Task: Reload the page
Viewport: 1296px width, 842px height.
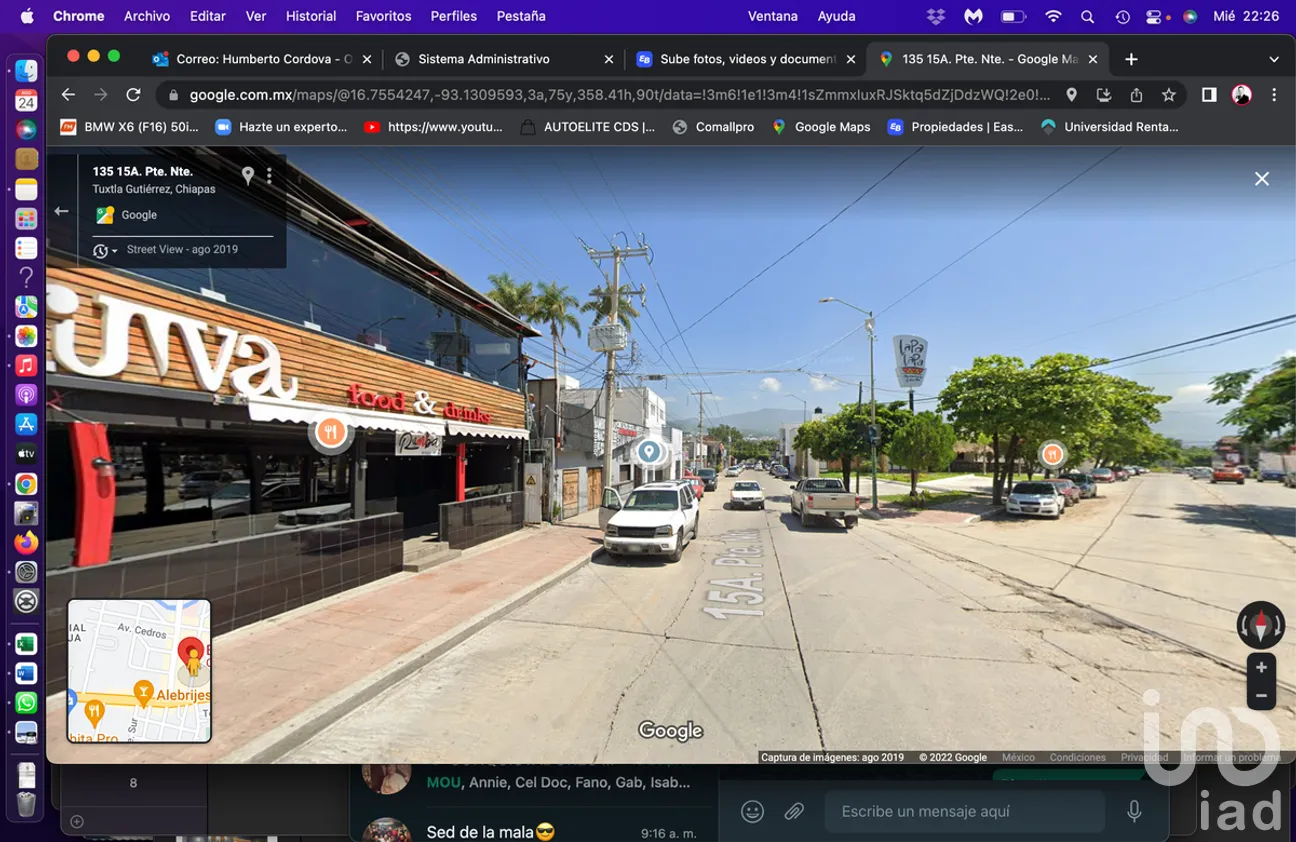Action: (133, 95)
